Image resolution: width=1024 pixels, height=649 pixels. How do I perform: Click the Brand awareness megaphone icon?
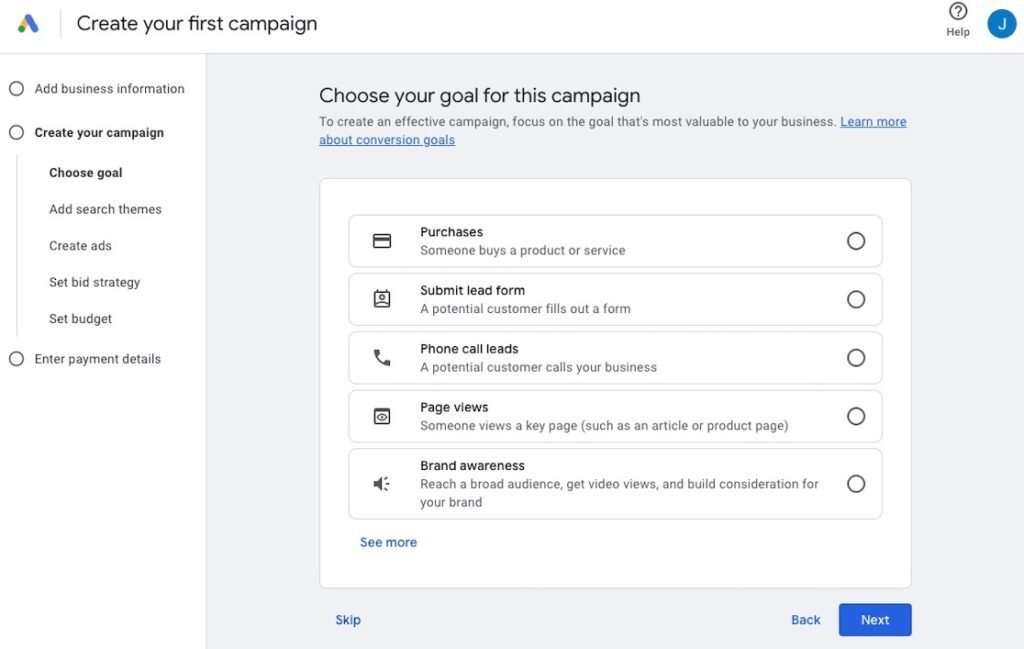[382, 484]
